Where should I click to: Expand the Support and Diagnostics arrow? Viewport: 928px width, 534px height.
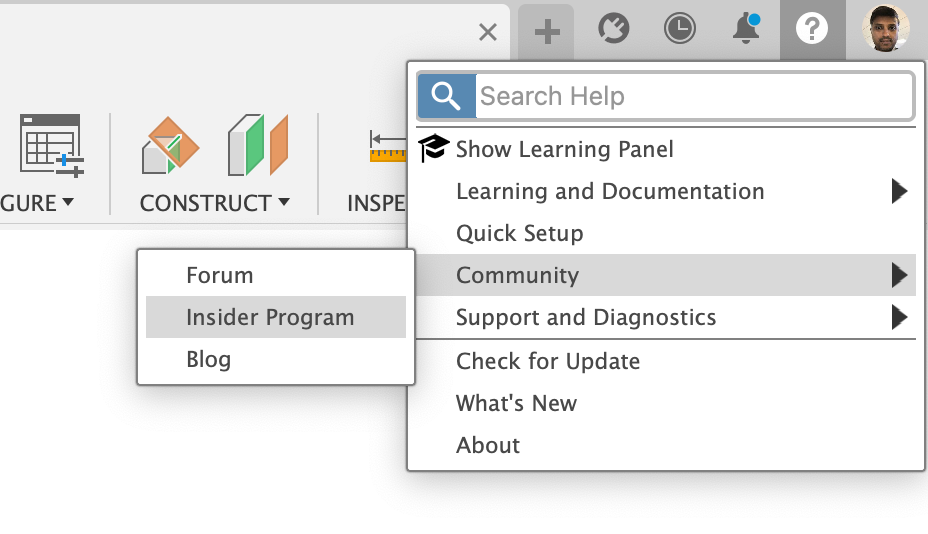[900, 317]
